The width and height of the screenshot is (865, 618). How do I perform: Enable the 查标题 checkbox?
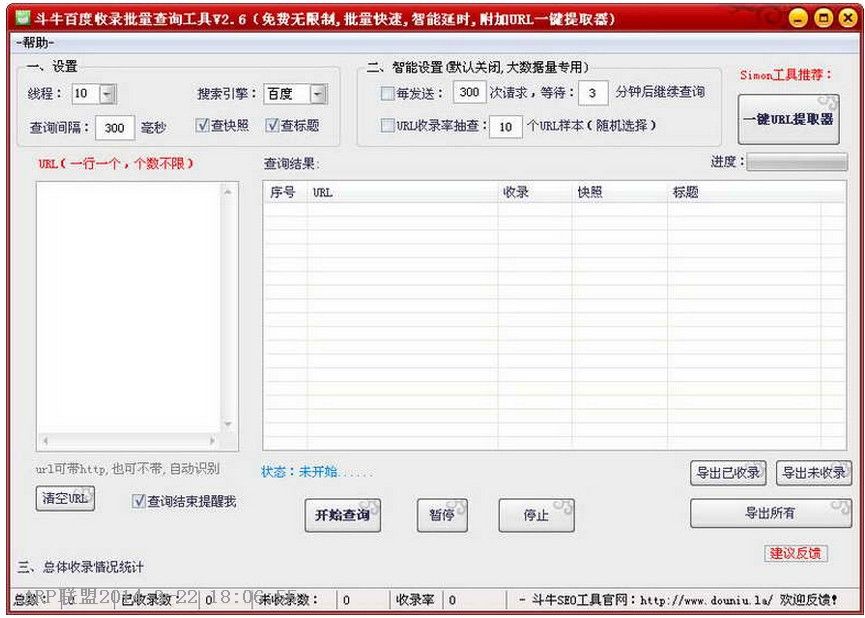tap(274, 124)
